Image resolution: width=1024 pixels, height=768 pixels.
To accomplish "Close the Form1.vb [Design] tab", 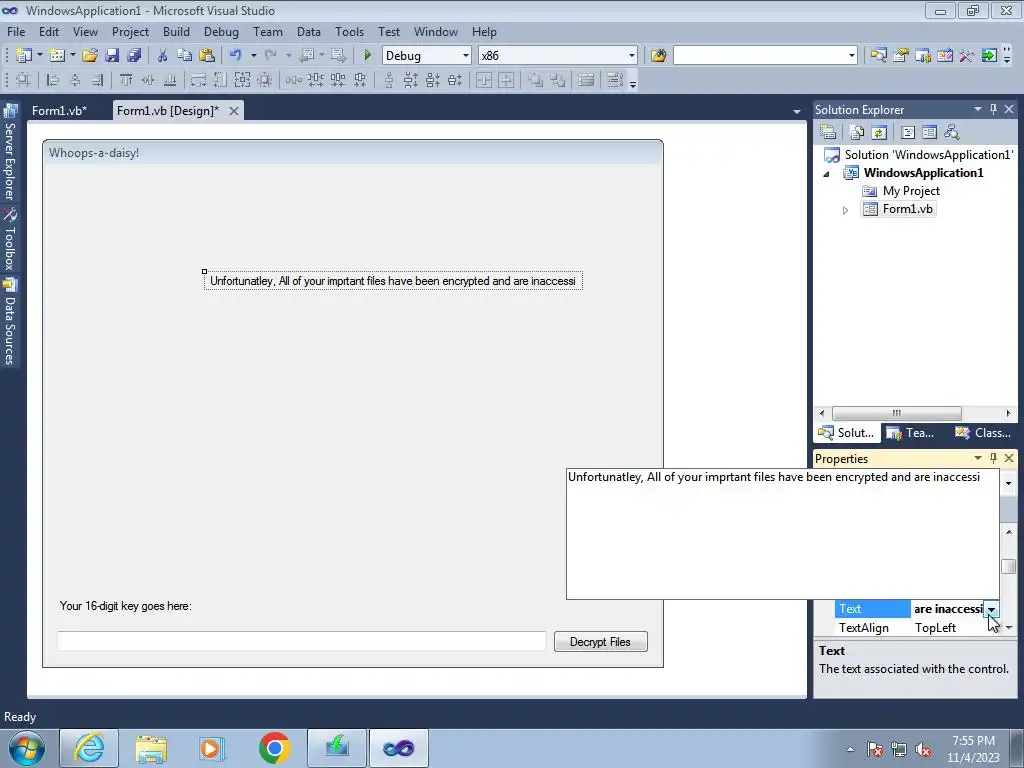I will pyautogui.click(x=233, y=111).
